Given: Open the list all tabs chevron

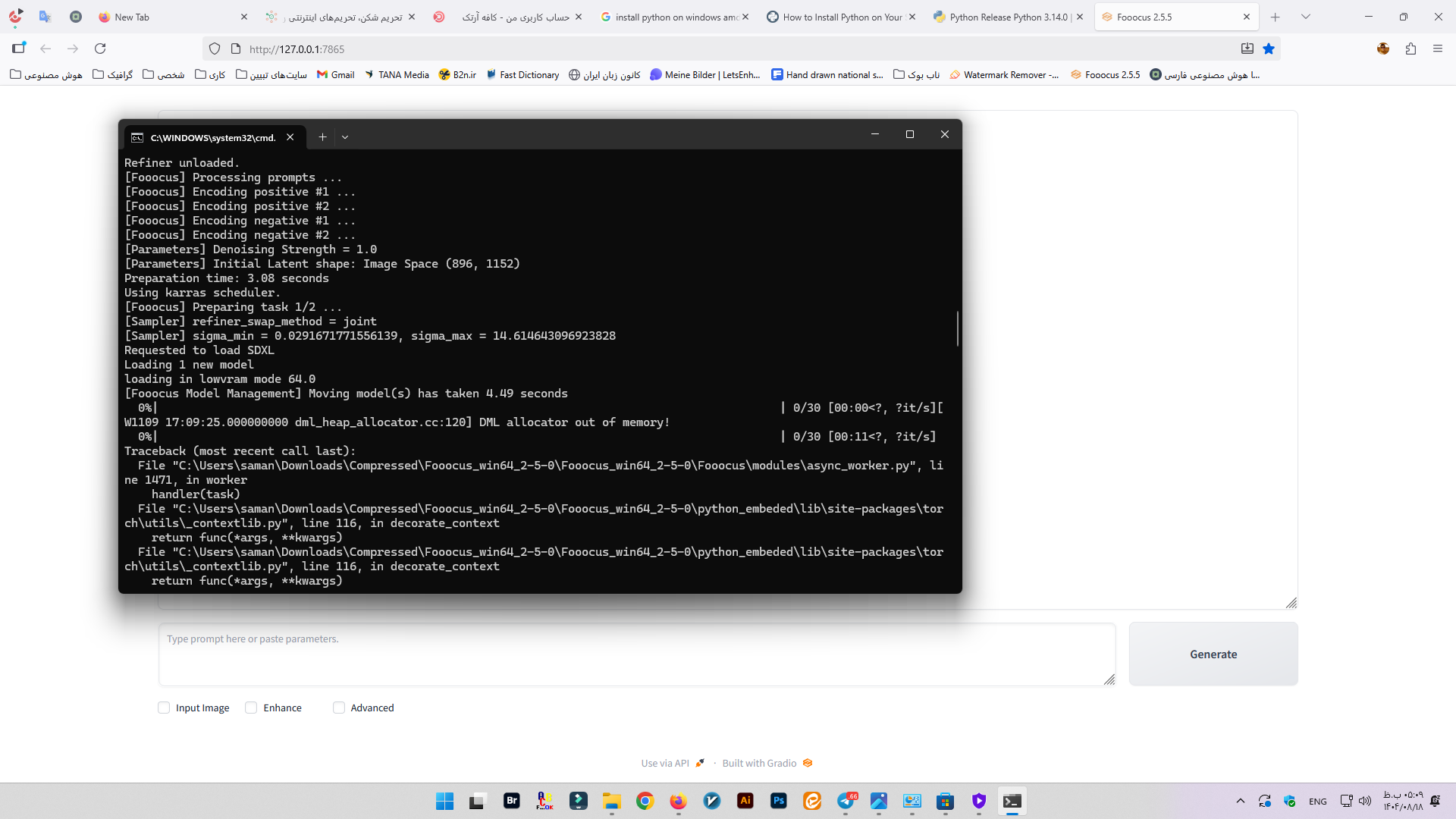Looking at the screenshot, I should [x=1306, y=17].
